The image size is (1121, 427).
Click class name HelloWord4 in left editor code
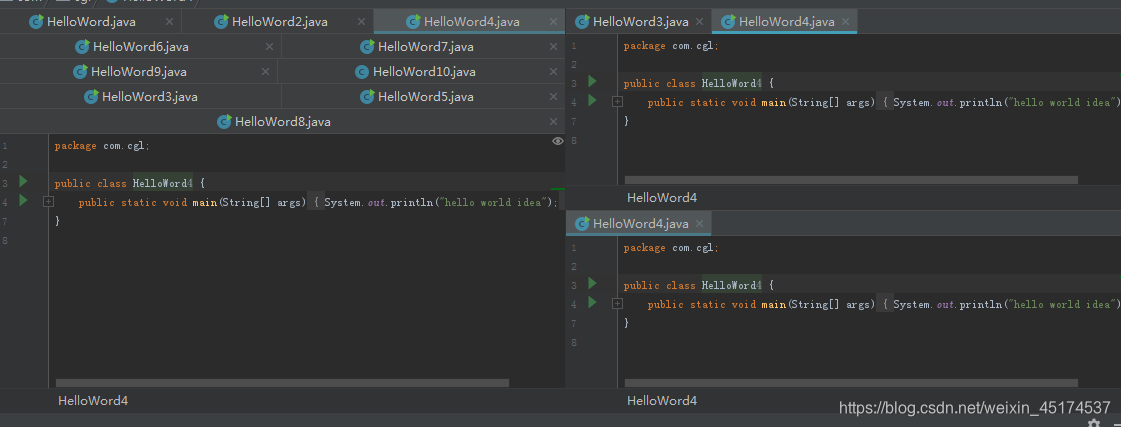click(x=162, y=184)
